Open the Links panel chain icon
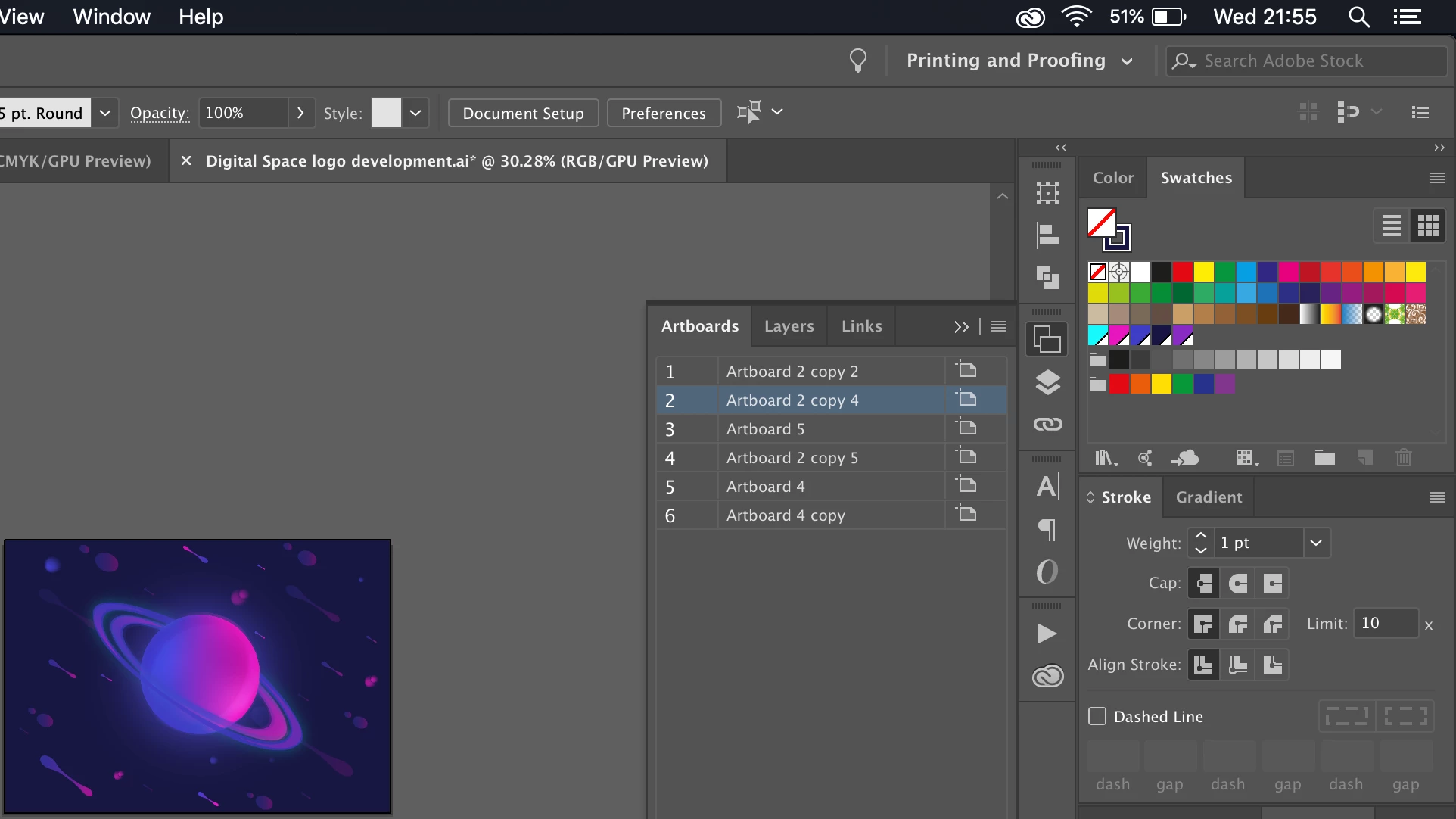 tap(1047, 424)
